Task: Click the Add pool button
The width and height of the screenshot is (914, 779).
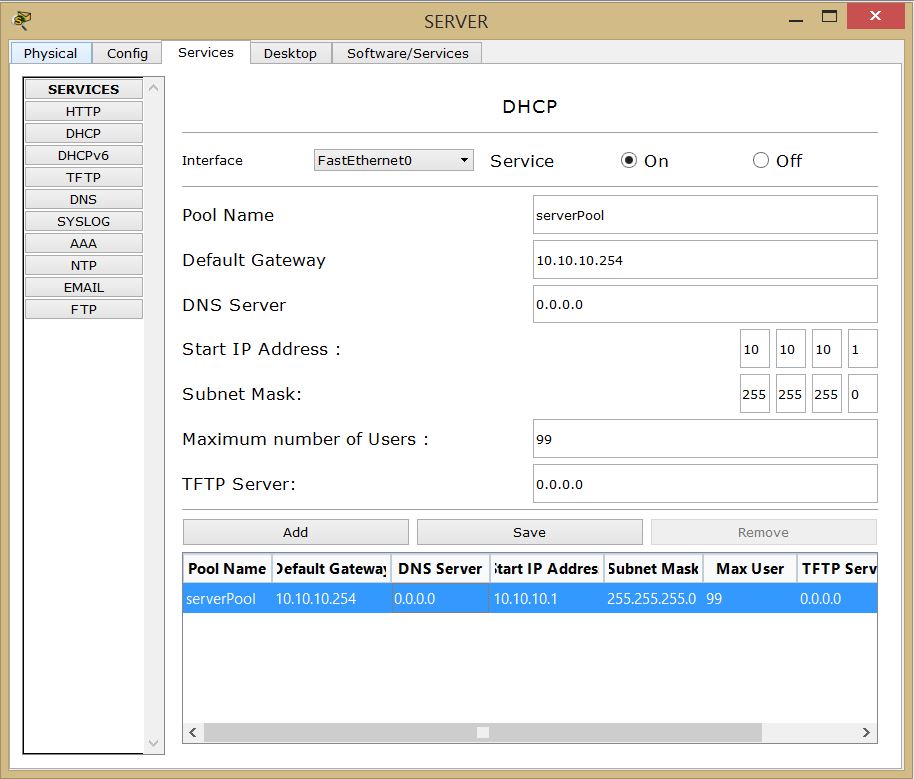Action: (296, 532)
